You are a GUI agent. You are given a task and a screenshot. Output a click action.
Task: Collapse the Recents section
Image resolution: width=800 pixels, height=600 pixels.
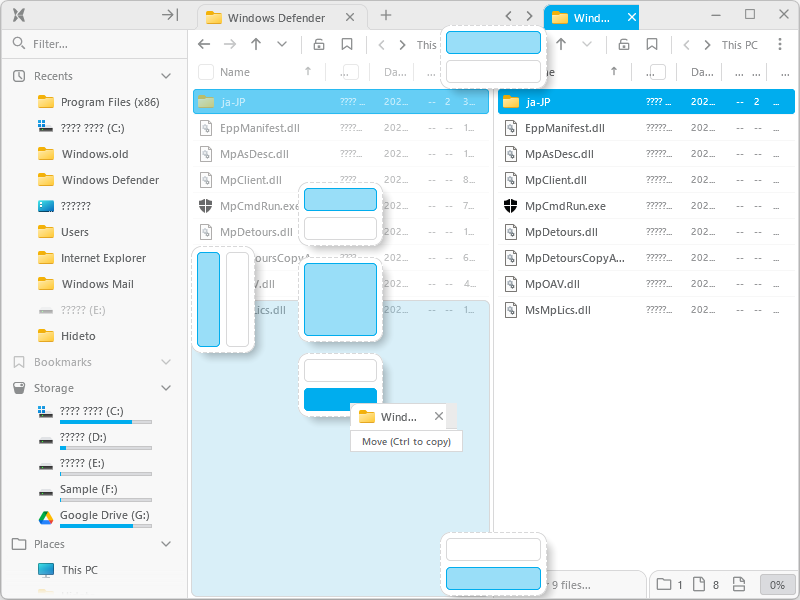(x=166, y=76)
